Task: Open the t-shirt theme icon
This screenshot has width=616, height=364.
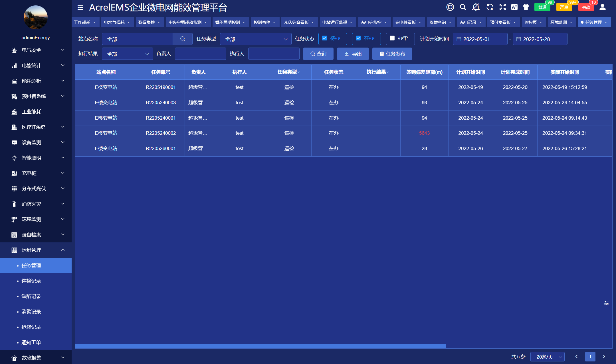Action: pos(526,7)
